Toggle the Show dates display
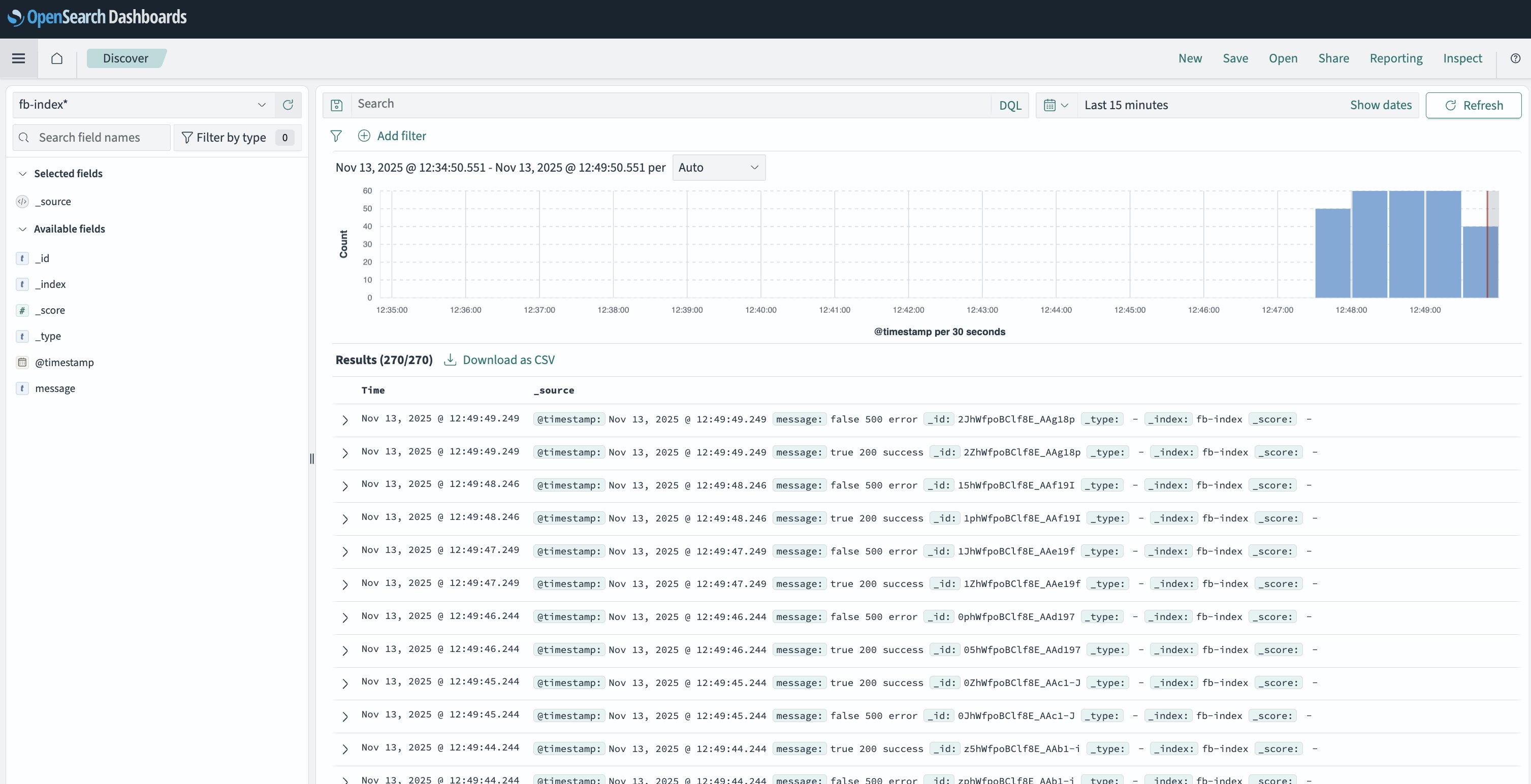The width and height of the screenshot is (1531, 784). (1380, 105)
